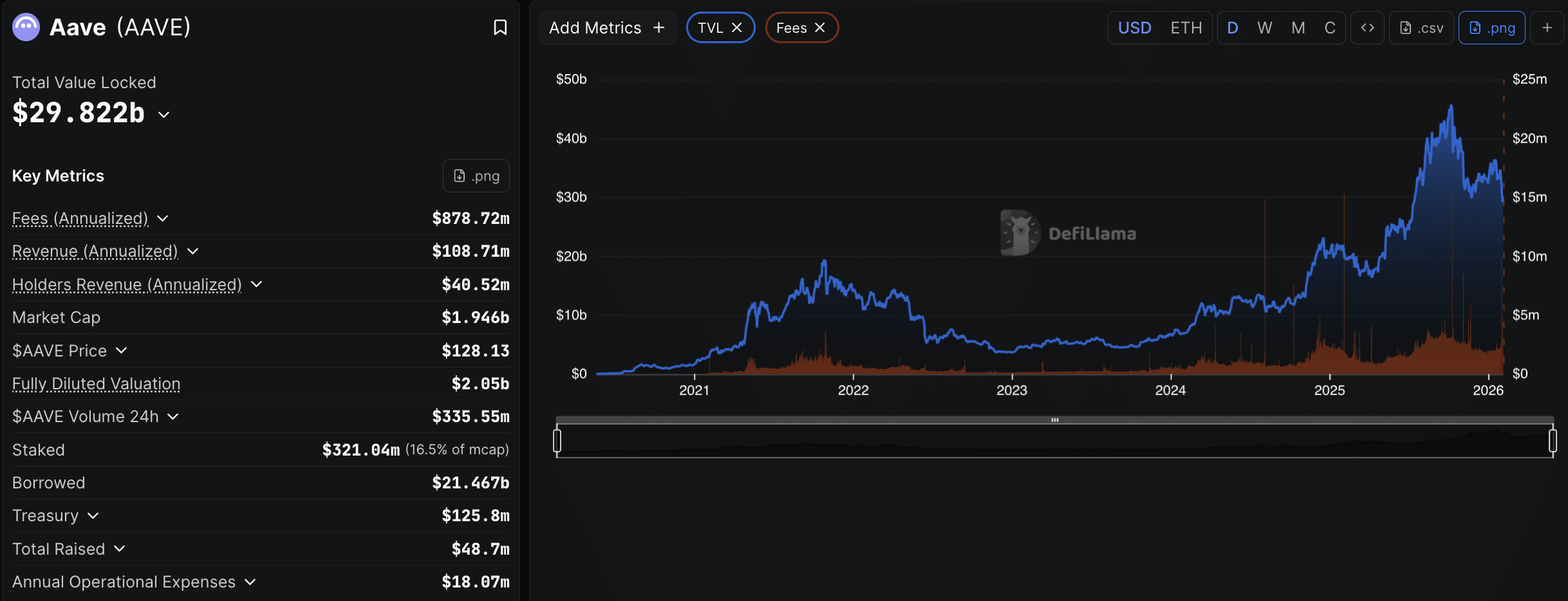Screen dimensions: 1568x601
Task: Expand Annual Operational Expenses chevron
Action: click(x=250, y=582)
